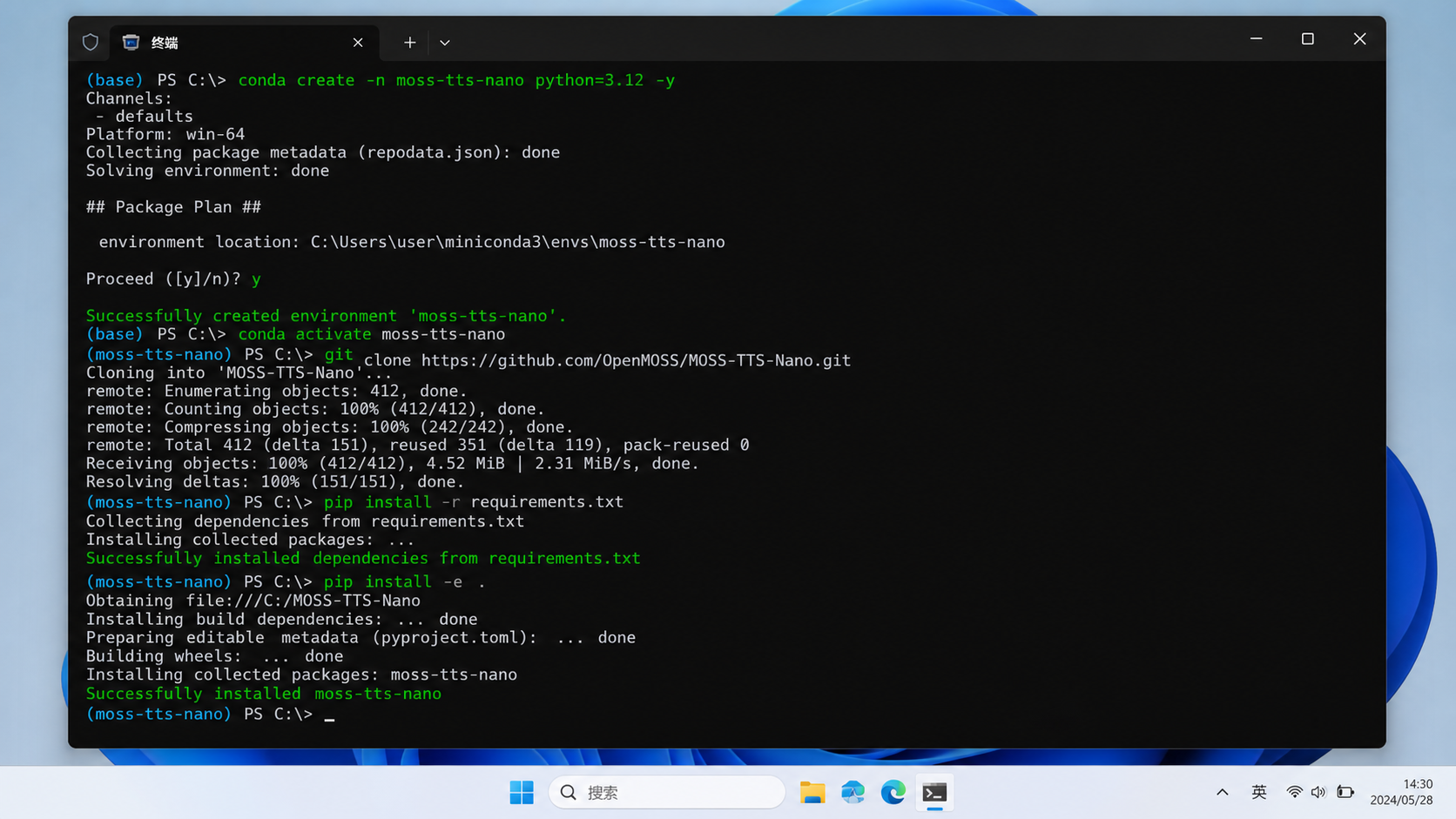This screenshot has width=1456, height=819.
Task: Click the final empty prompt with cursor
Action: 210,714
